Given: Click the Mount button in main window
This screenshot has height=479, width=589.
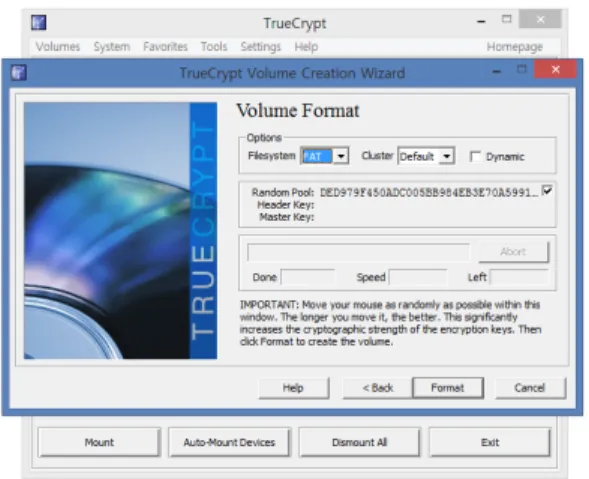Looking at the screenshot, I should (99, 442).
